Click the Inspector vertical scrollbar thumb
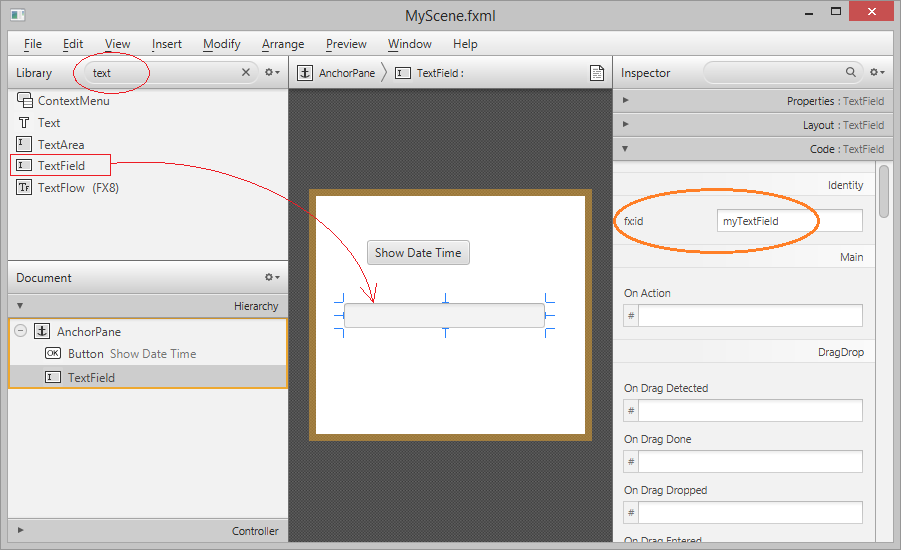901x550 pixels. (x=884, y=191)
